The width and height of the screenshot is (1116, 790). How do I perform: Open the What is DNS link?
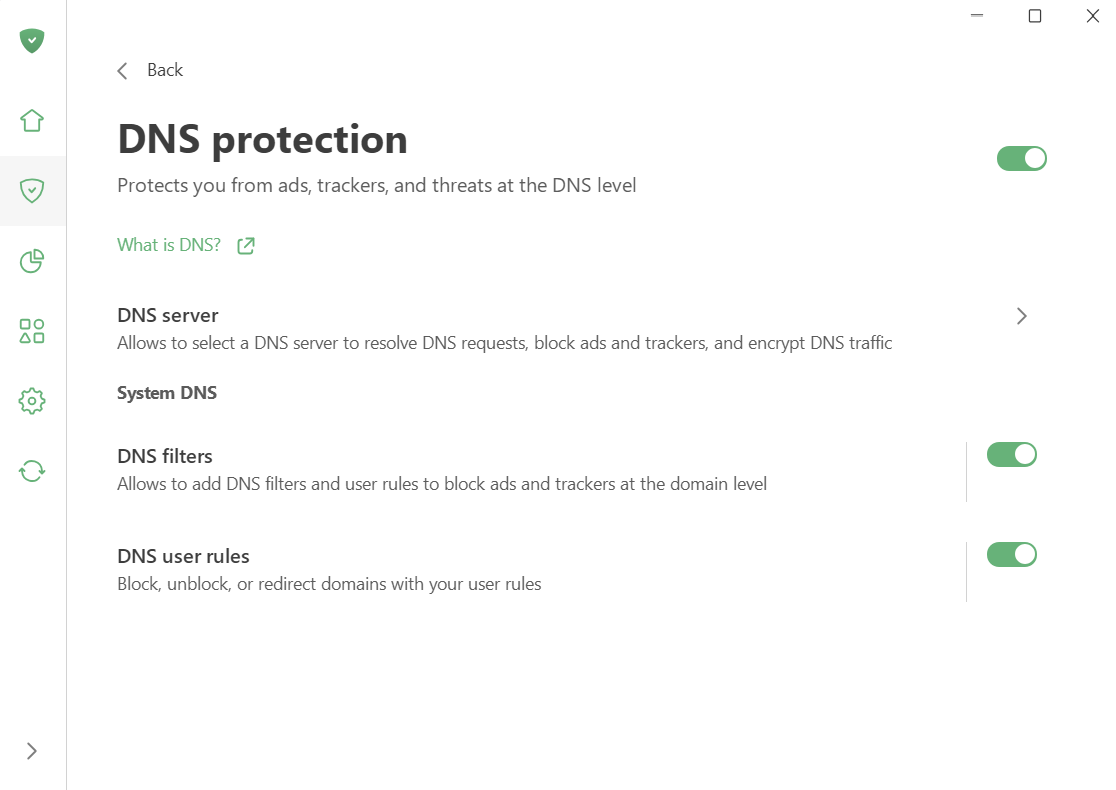[167, 244]
